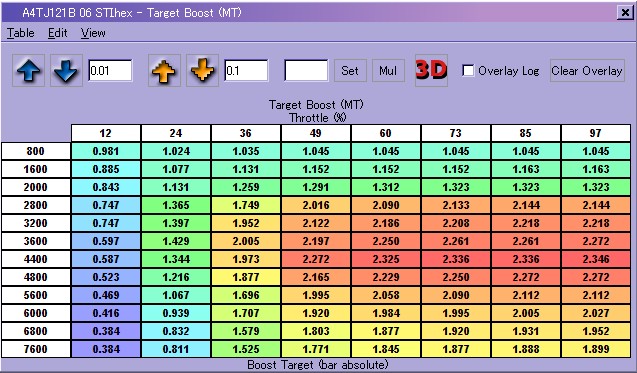This screenshot has width=637, height=373.
Task: Select cell 2.165 in the 4800 row
Action: (x=316, y=277)
